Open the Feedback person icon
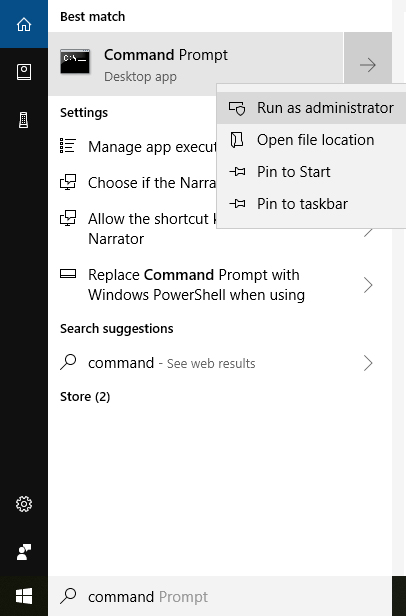This screenshot has height=616, width=406. click(x=24, y=552)
